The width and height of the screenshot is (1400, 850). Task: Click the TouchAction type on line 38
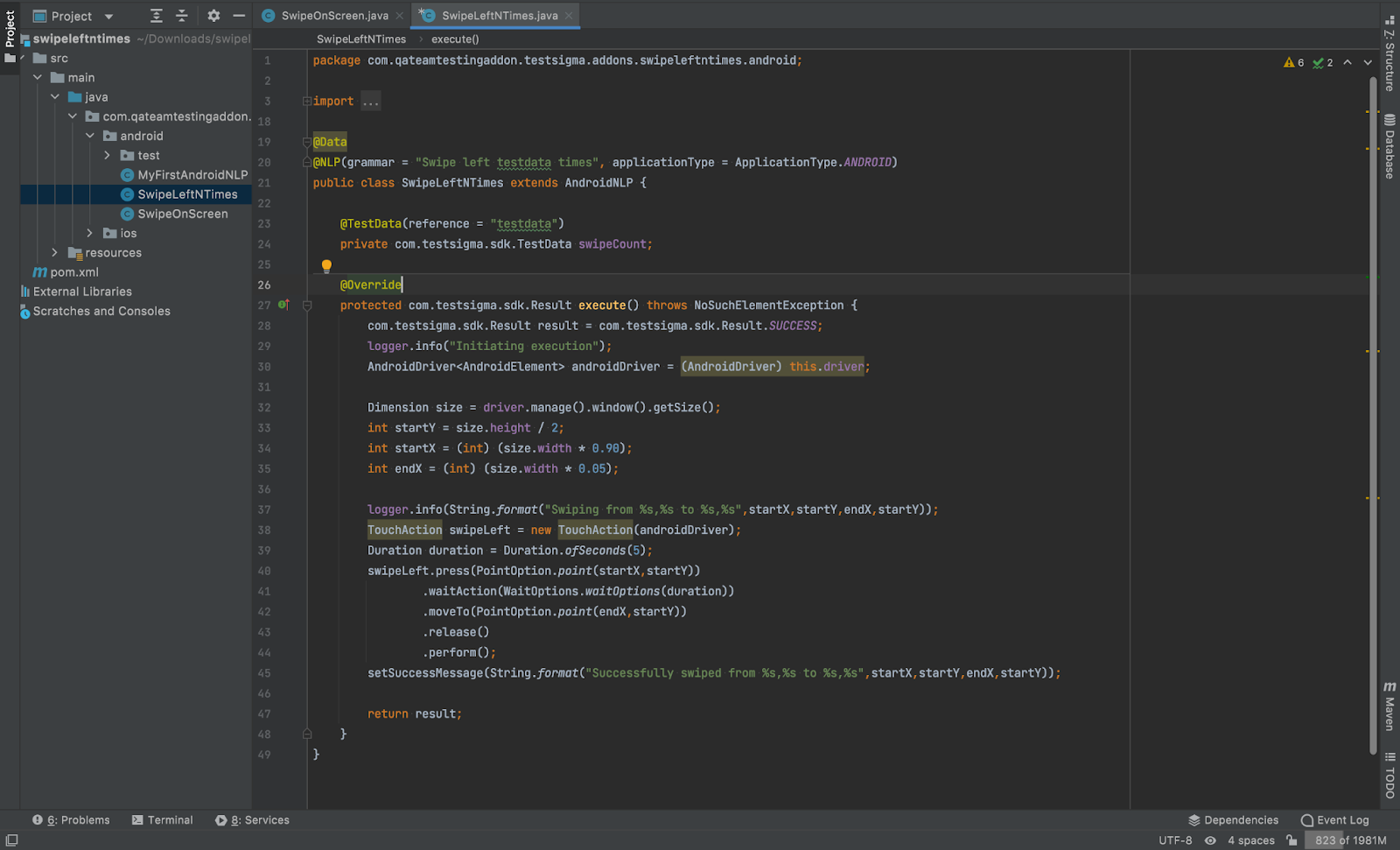click(404, 530)
